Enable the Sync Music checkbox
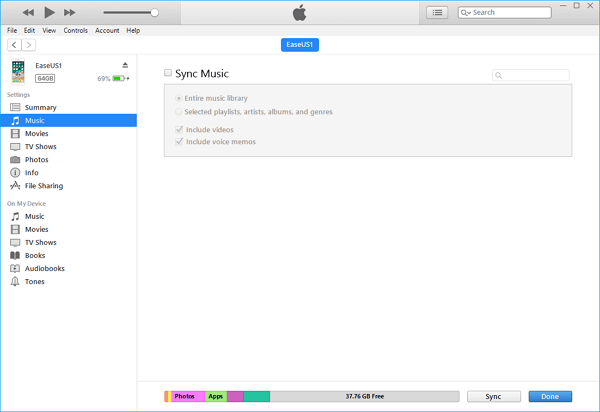This screenshot has height=412, width=600. (x=168, y=73)
